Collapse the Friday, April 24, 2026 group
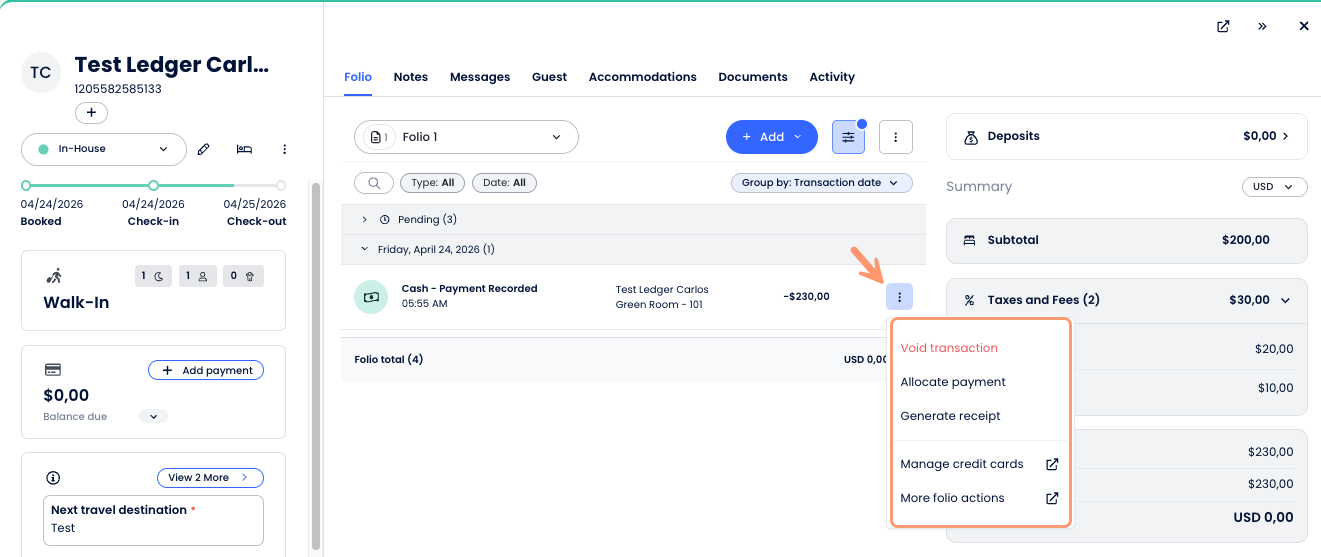The width and height of the screenshot is (1321, 557). 365,249
